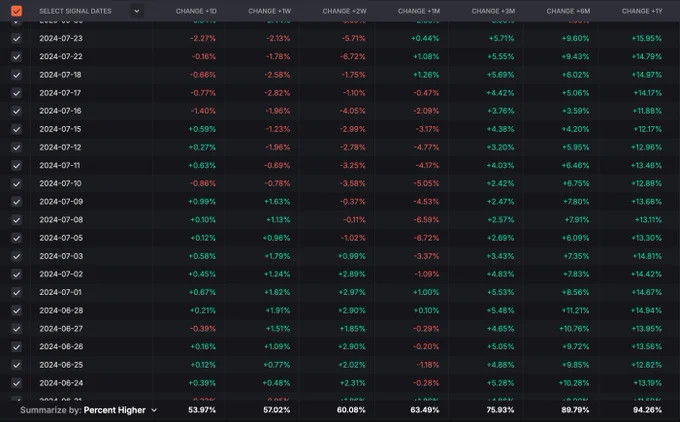
Task: Click the -6.72% two-week value for 2024-07-22
Action: pos(353,57)
